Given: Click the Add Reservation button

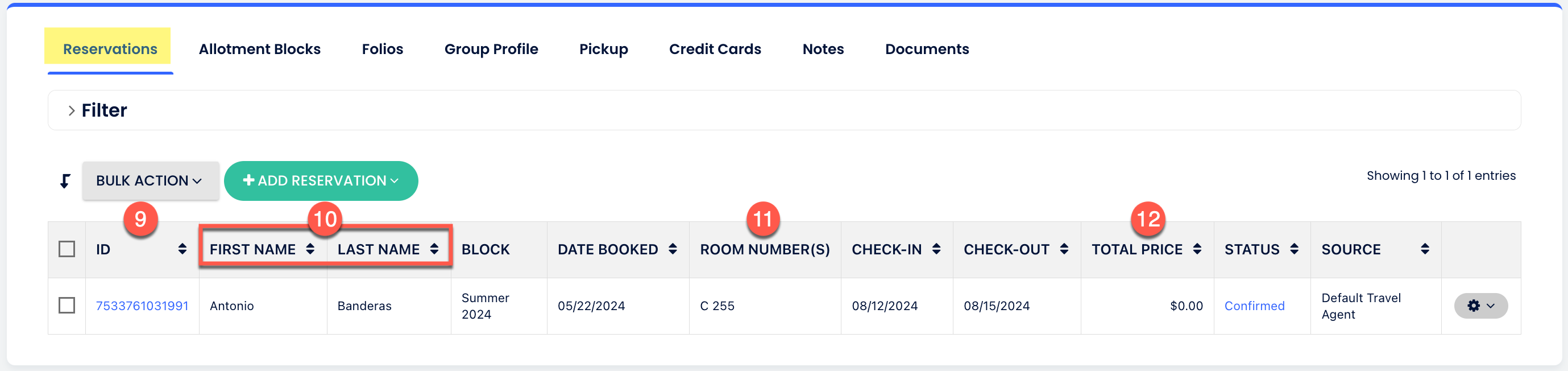Looking at the screenshot, I should [321, 181].
